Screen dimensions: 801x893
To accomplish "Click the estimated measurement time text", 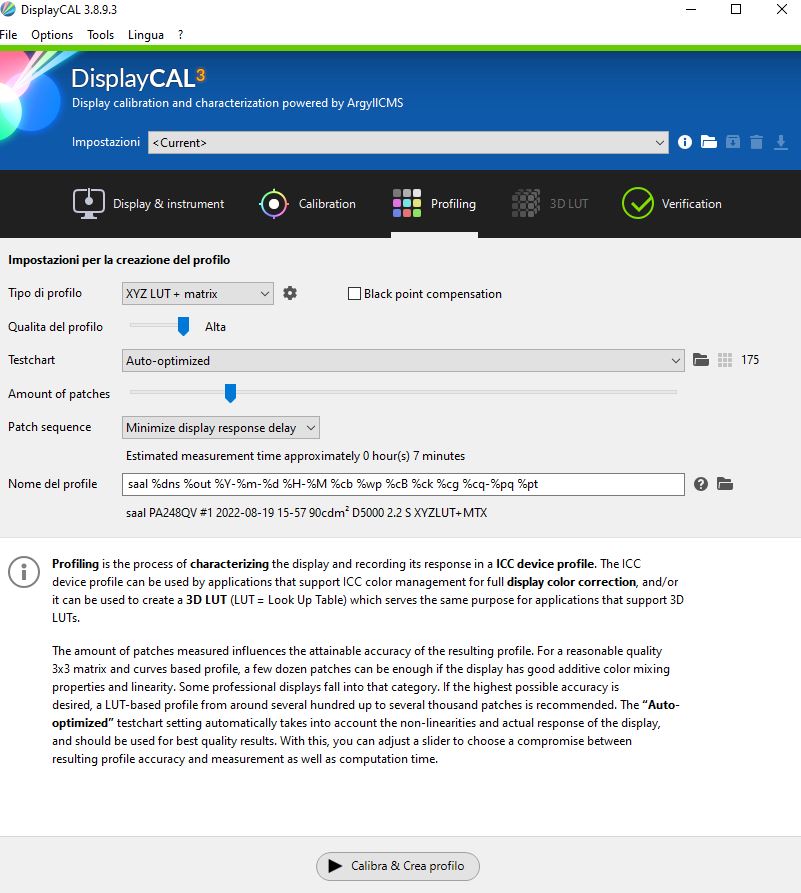I will tap(295, 456).
